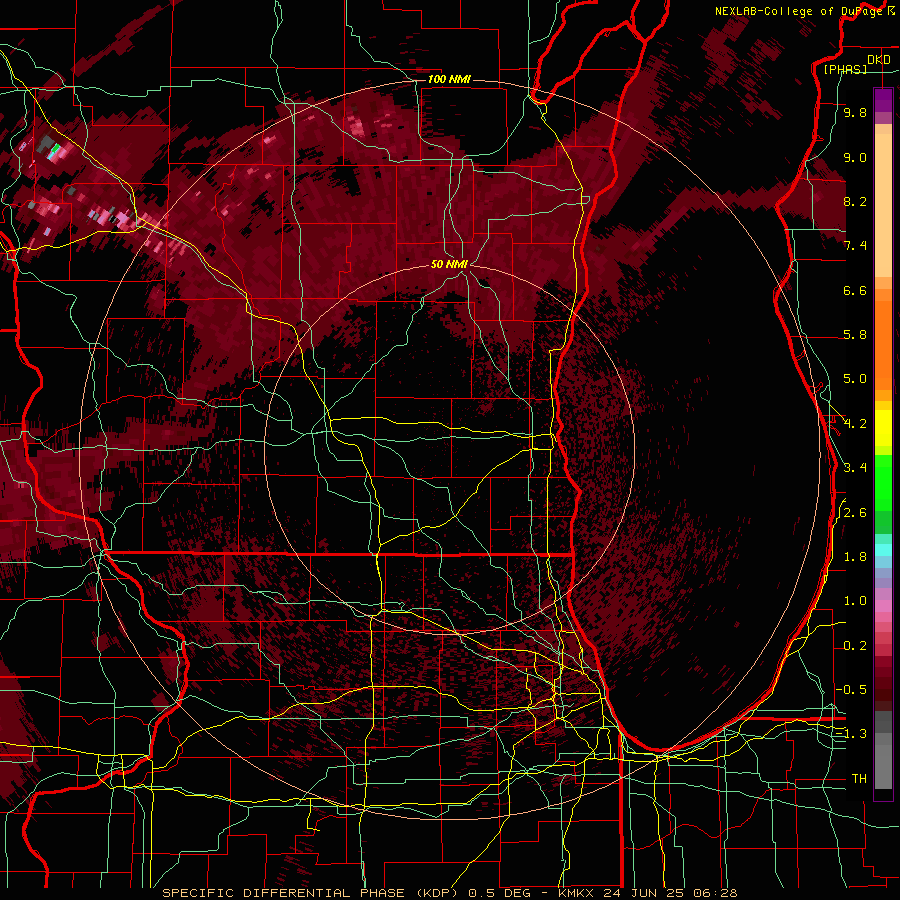Click the TH threshold label
This screenshot has width=900, height=900.
(859, 779)
